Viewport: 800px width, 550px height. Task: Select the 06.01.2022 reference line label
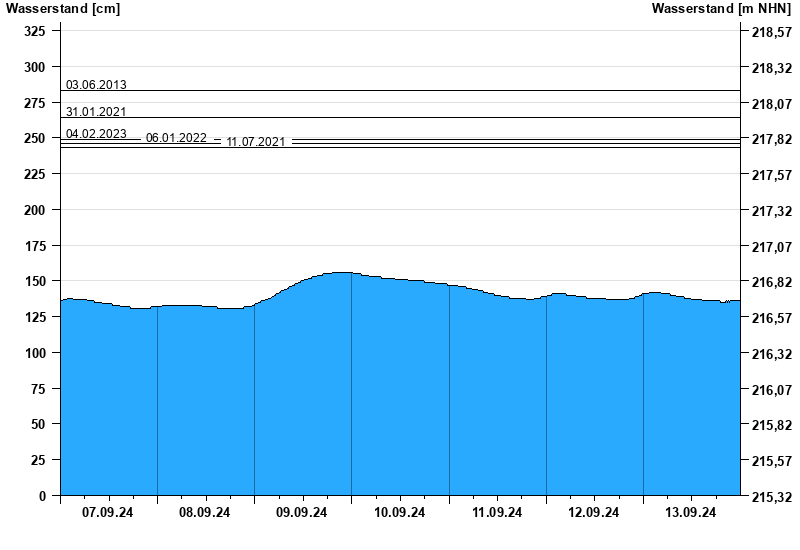[x=176, y=138]
